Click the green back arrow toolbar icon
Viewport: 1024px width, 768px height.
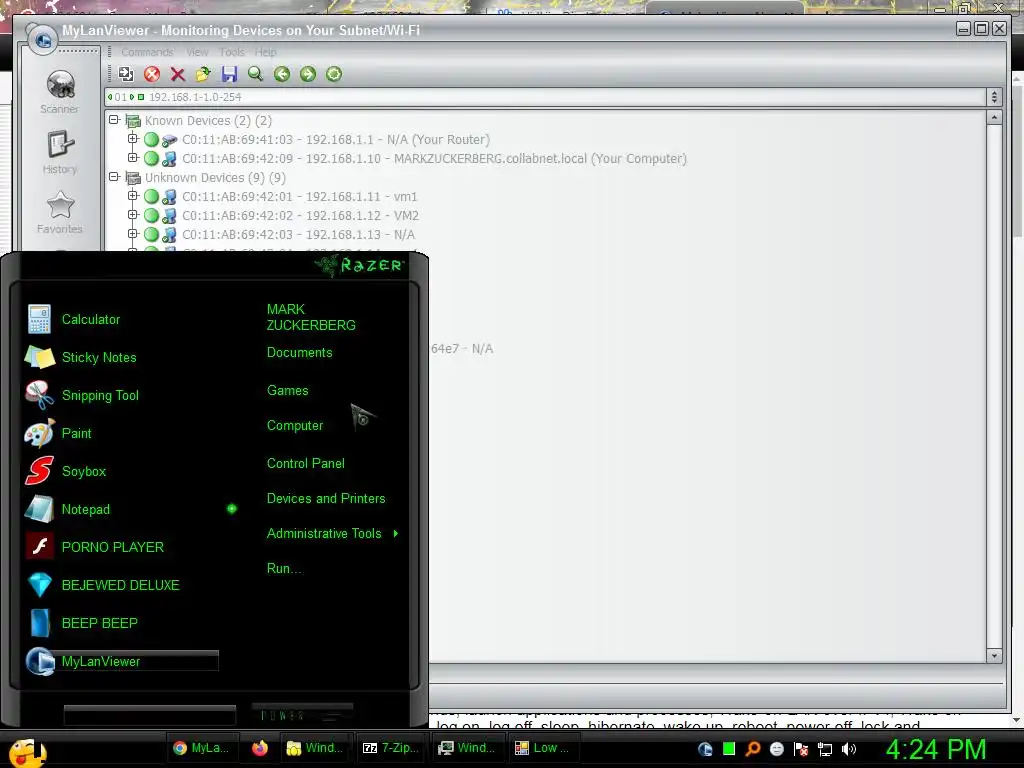click(281, 74)
